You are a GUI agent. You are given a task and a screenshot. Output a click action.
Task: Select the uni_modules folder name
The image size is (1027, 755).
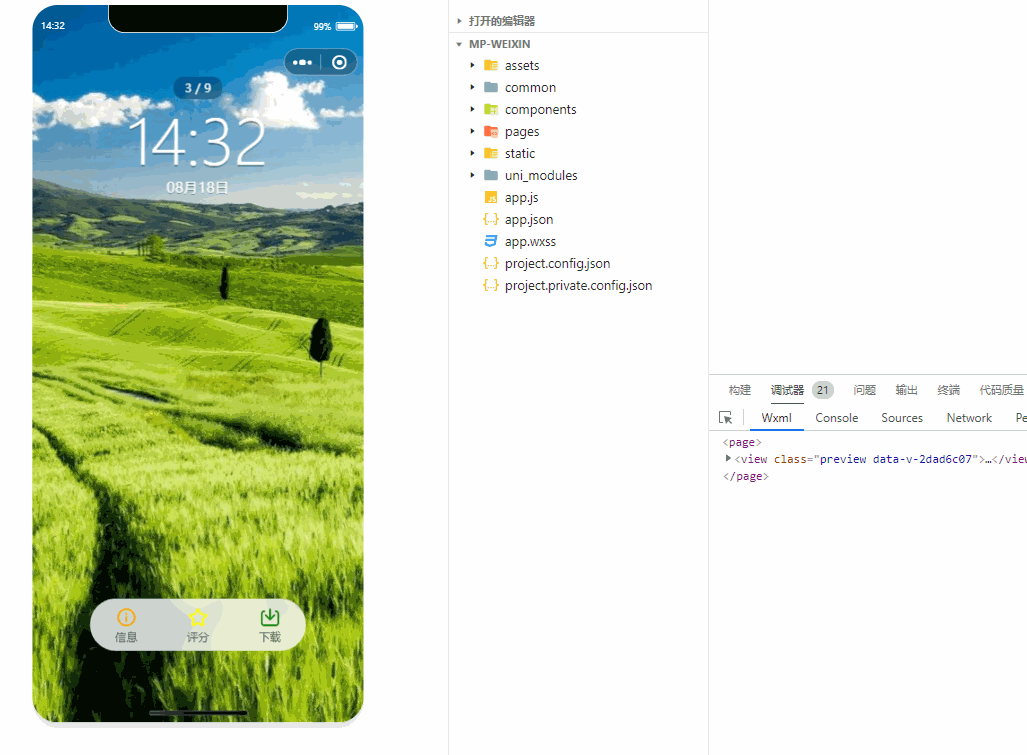pos(541,175)
